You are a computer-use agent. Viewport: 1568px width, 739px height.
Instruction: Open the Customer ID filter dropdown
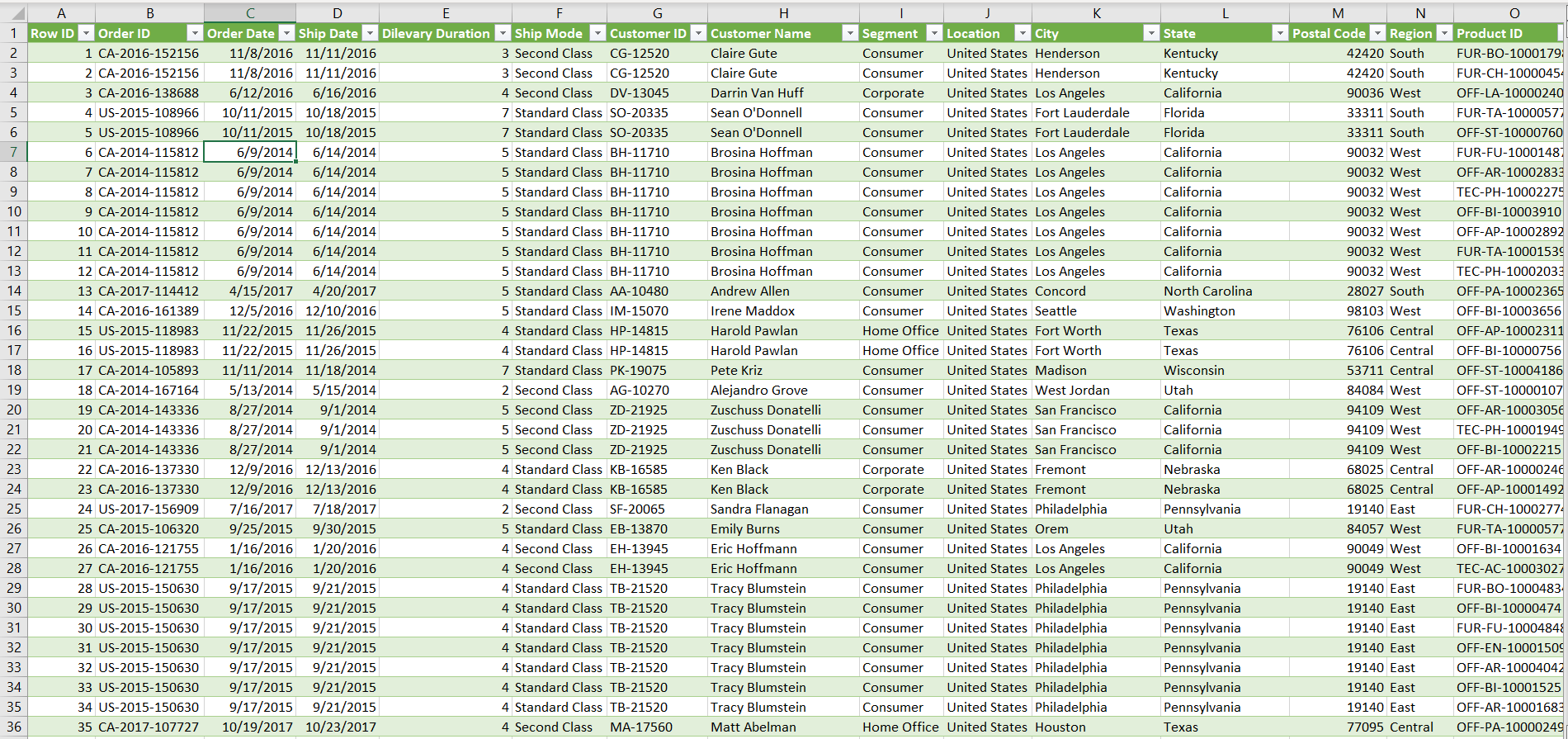pyautogui.click(x=698, y=33)
